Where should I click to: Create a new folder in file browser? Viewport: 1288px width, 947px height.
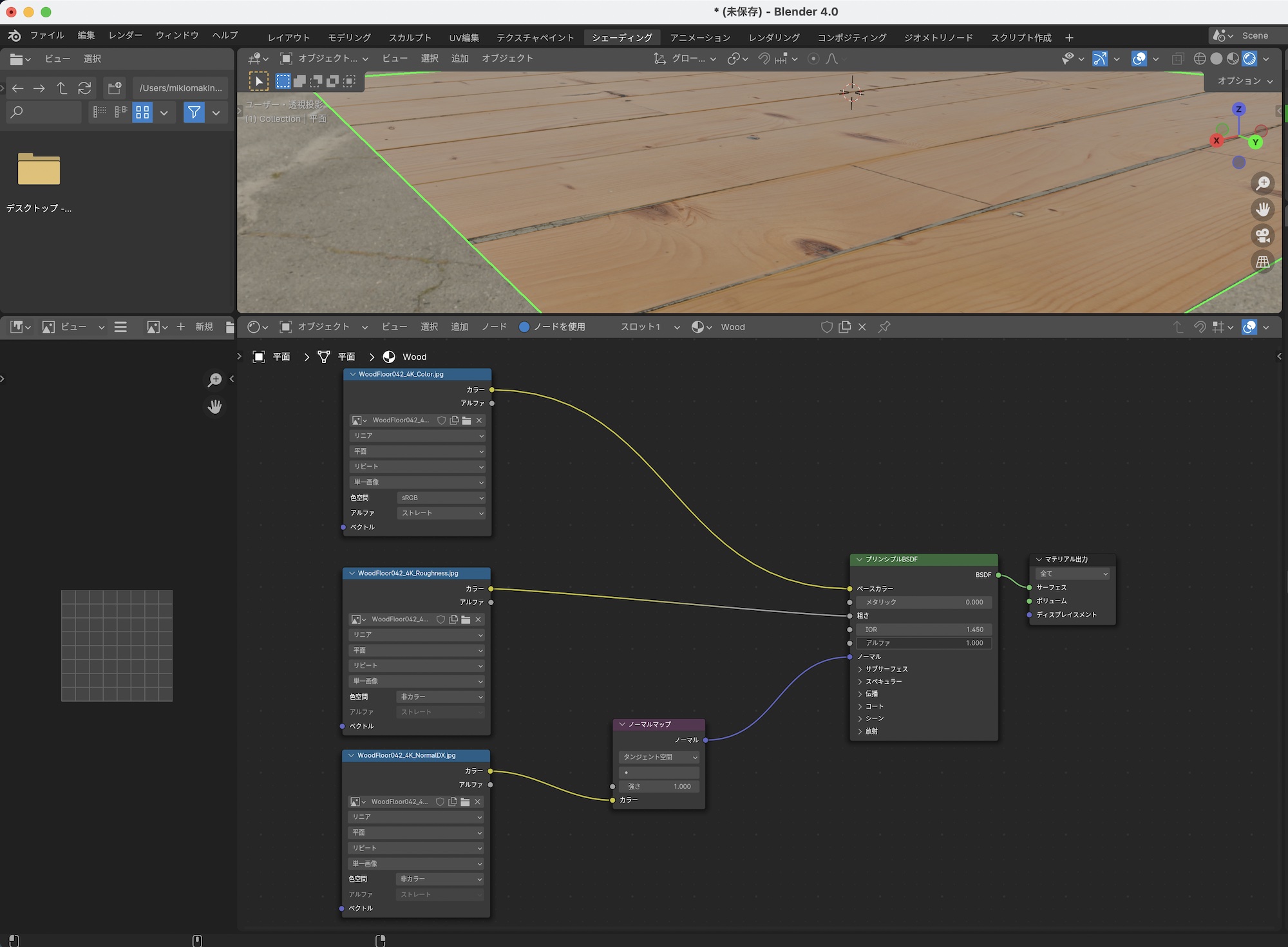click(115, 88)
